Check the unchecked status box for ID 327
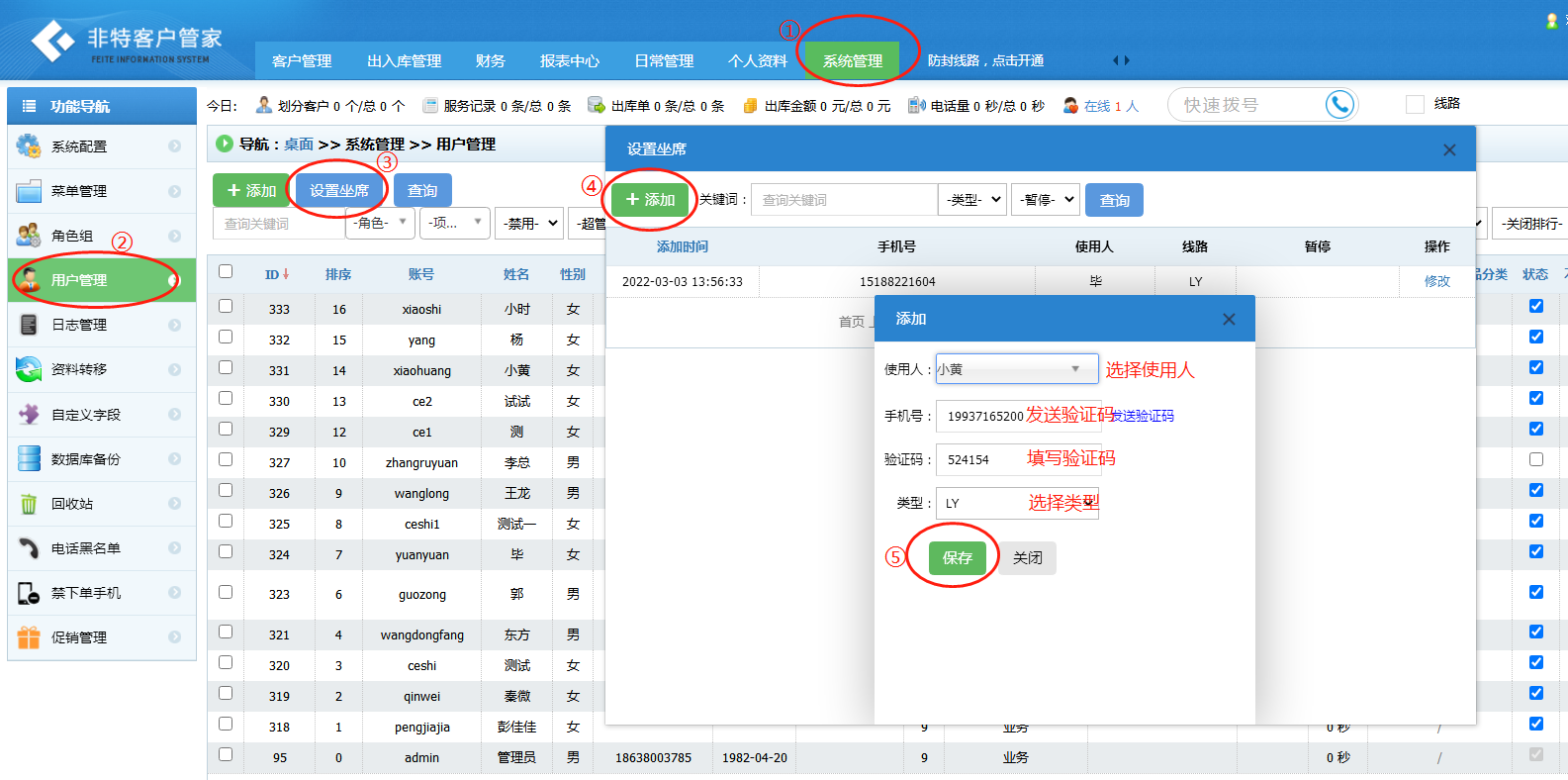Viewport: 1568px width, 780px height. click(x=1535, y=459)
